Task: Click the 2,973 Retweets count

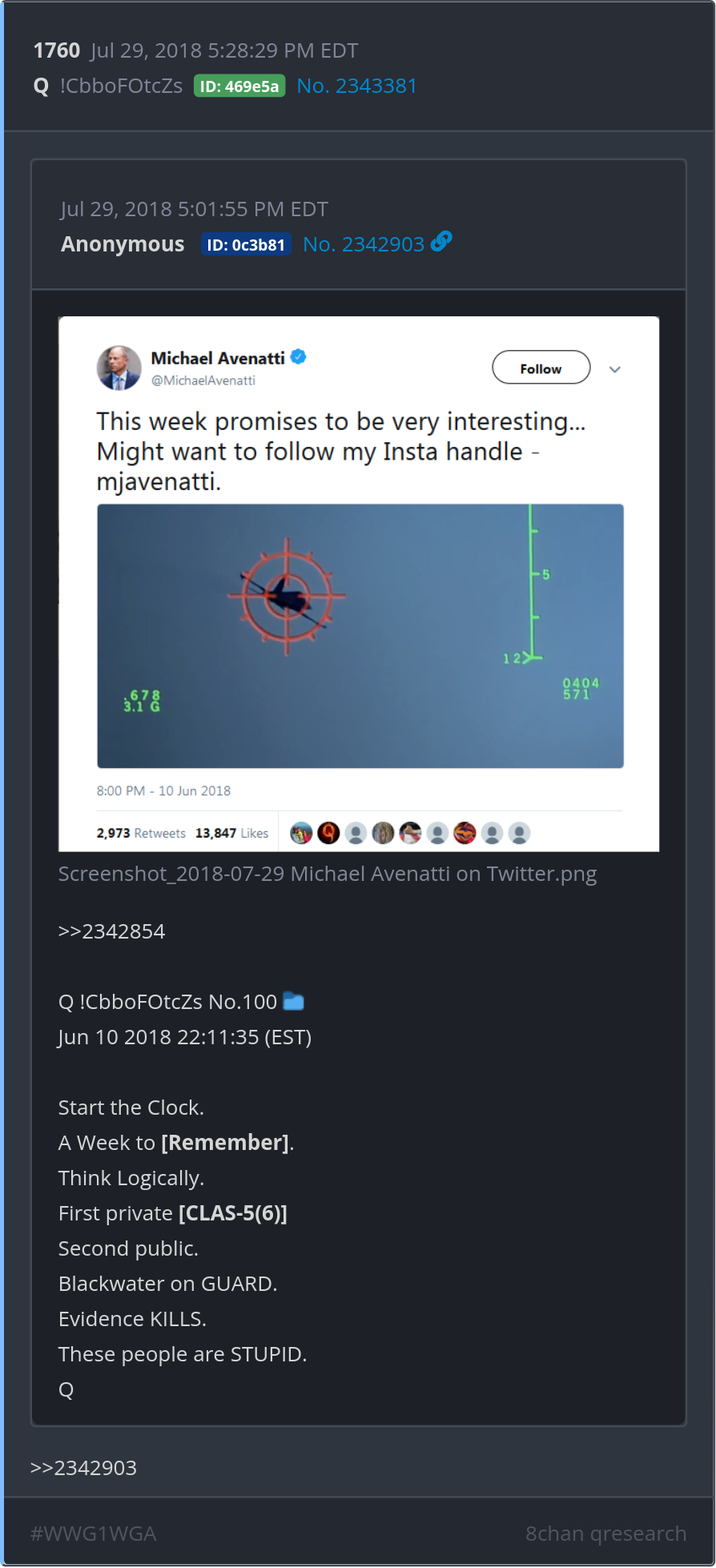Action: [141, 834]
